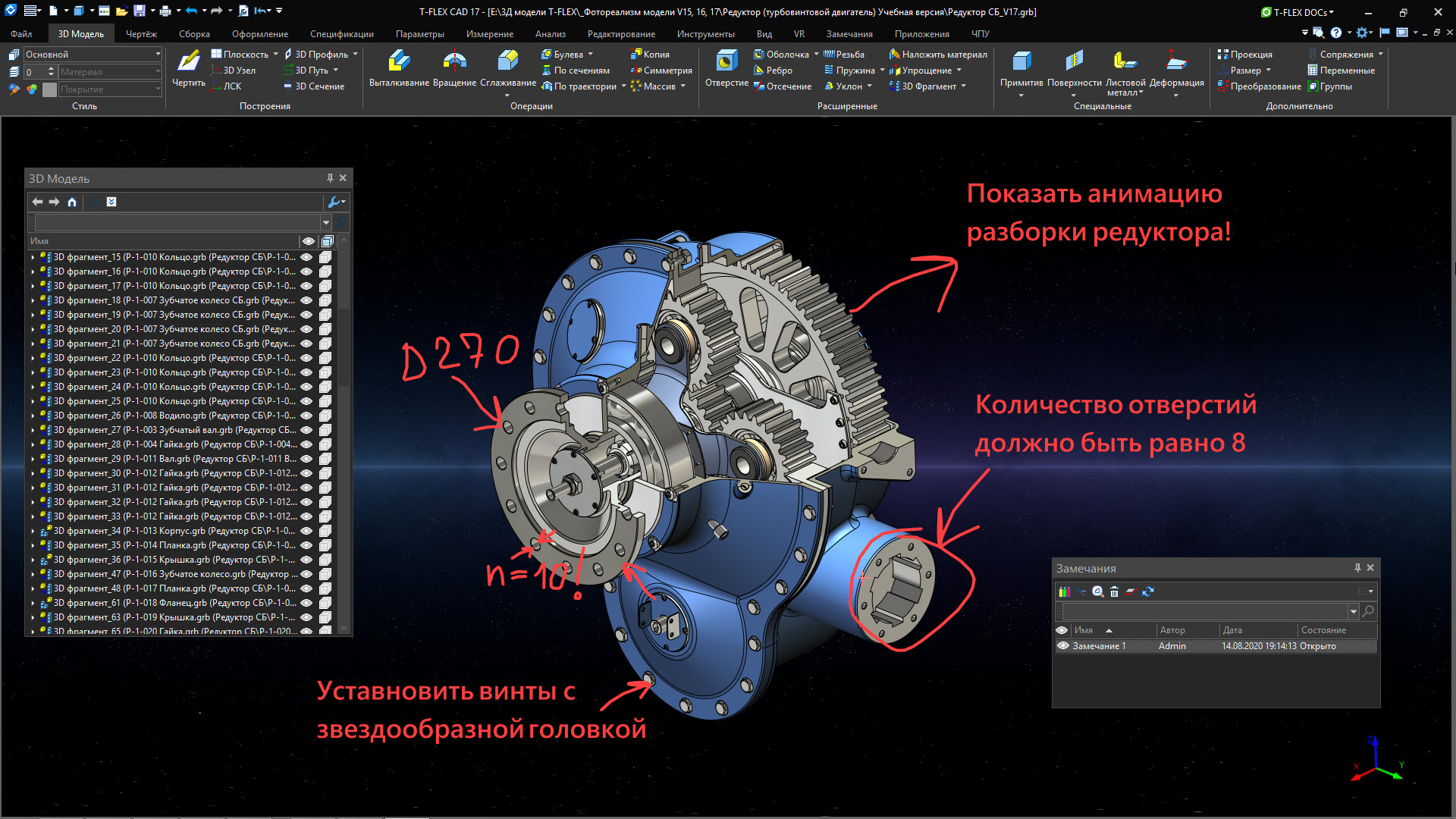This screenshot has height=819, width=1456.
Task: Click the Преобразование button
Action: 1259,86
